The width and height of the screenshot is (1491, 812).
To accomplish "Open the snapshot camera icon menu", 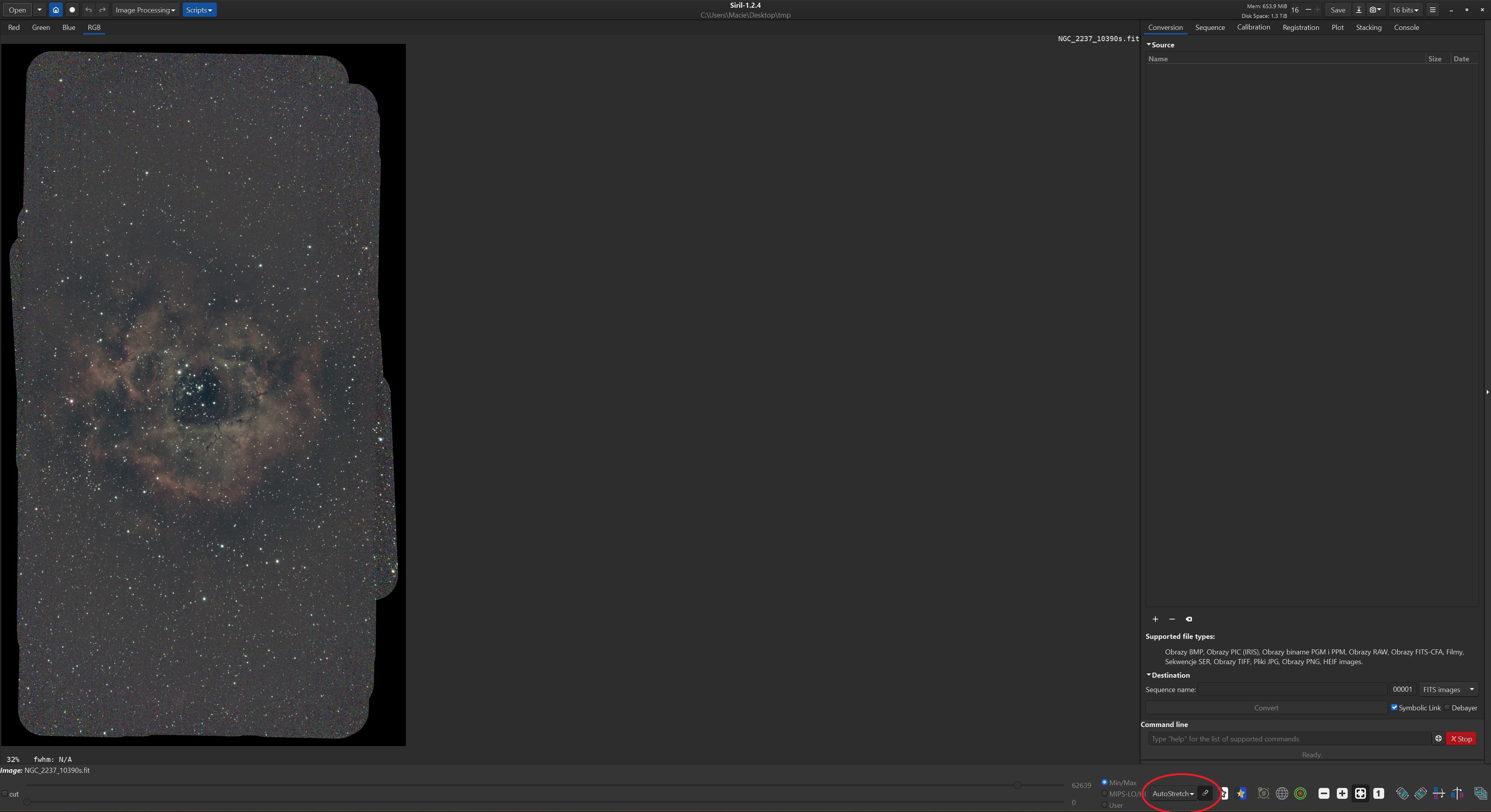I will coord(1375,10).
